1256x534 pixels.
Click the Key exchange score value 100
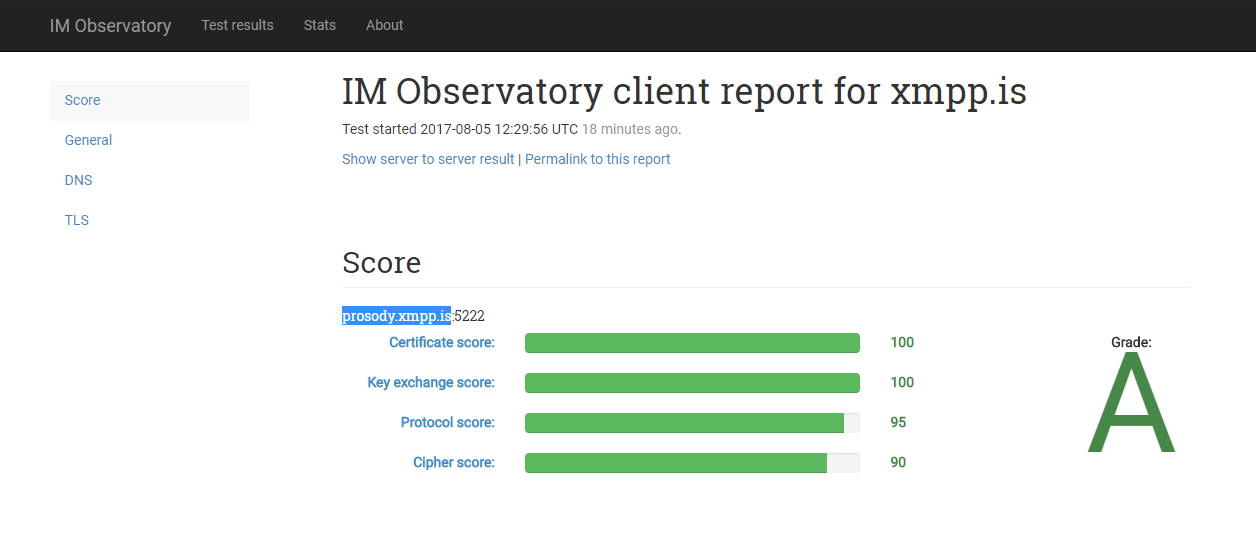pyautogui.click(x=902, y=382)
